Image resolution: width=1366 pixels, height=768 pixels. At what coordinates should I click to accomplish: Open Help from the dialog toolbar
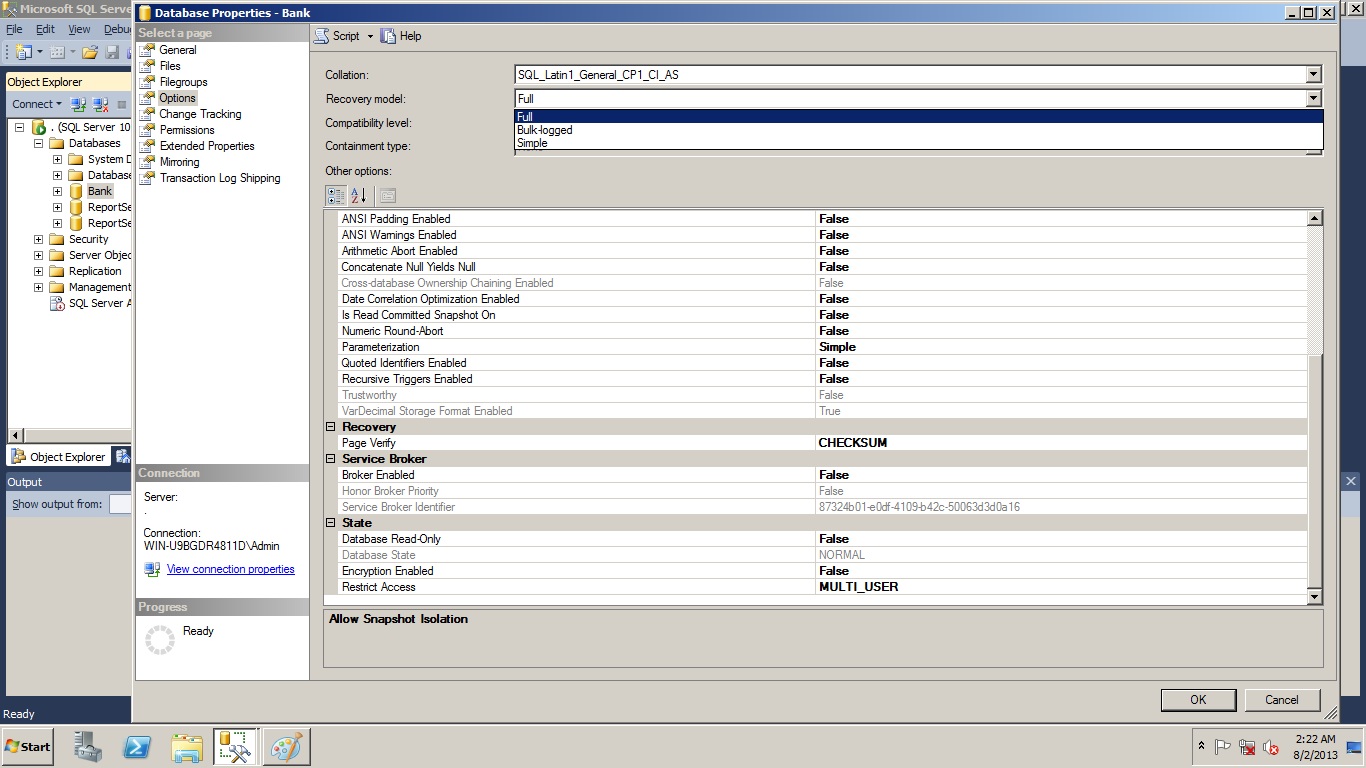pyautogui.click(x=401, y=36)
